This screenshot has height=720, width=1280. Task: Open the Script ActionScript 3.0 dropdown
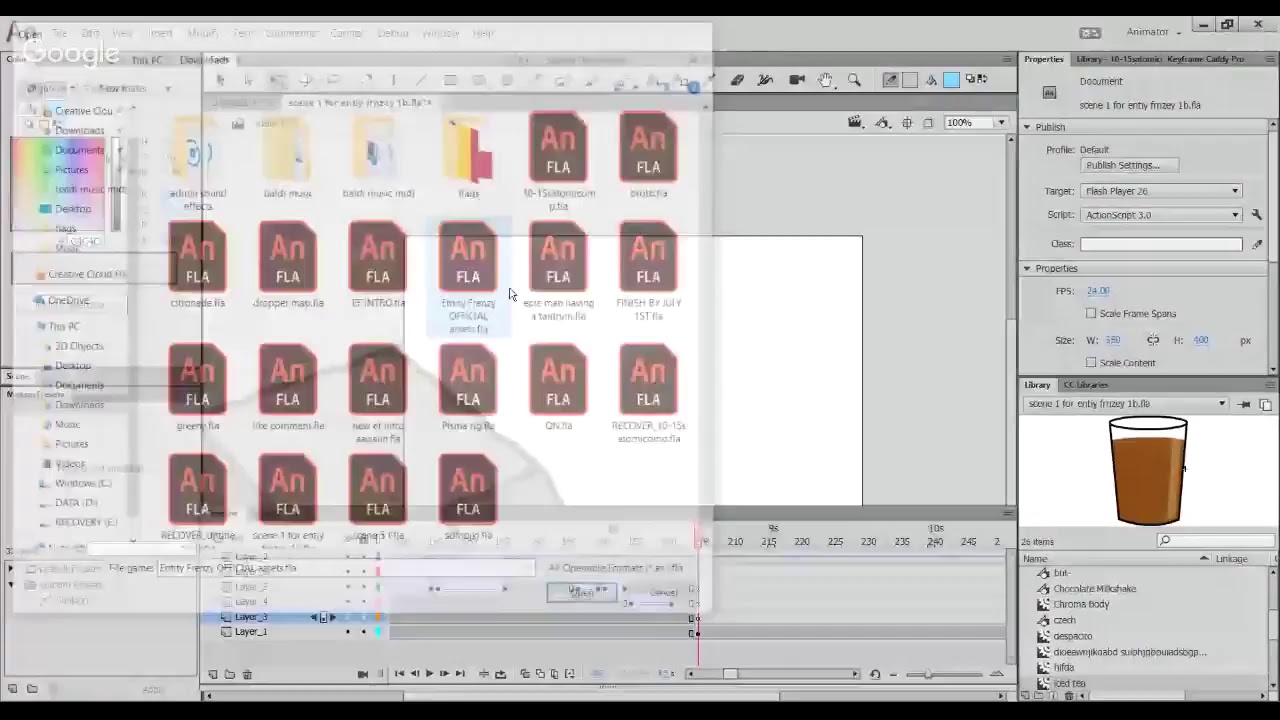click(x=1161, y=215)
